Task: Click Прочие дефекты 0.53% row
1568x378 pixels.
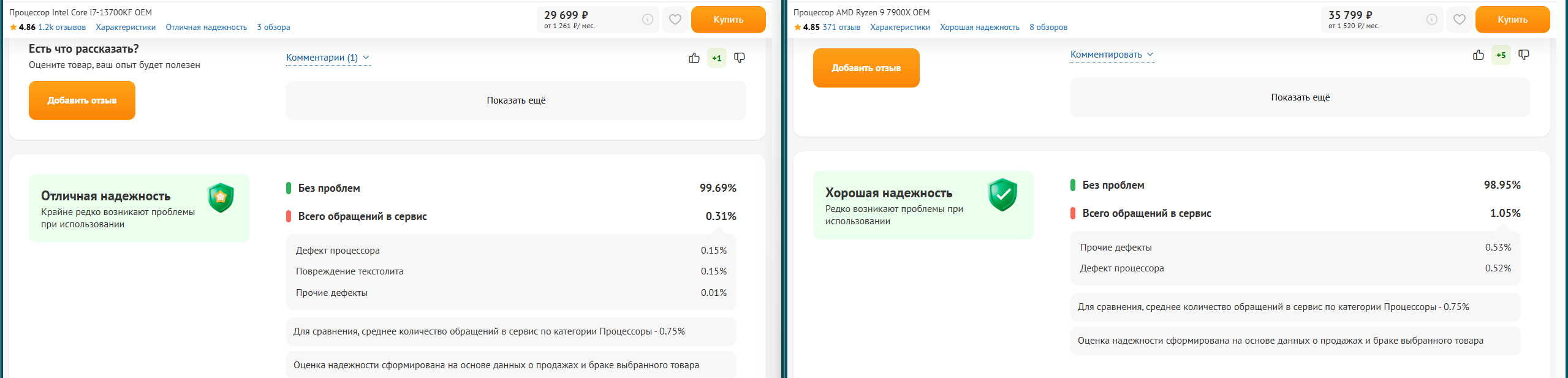Action: click(x=1295, y=248)
